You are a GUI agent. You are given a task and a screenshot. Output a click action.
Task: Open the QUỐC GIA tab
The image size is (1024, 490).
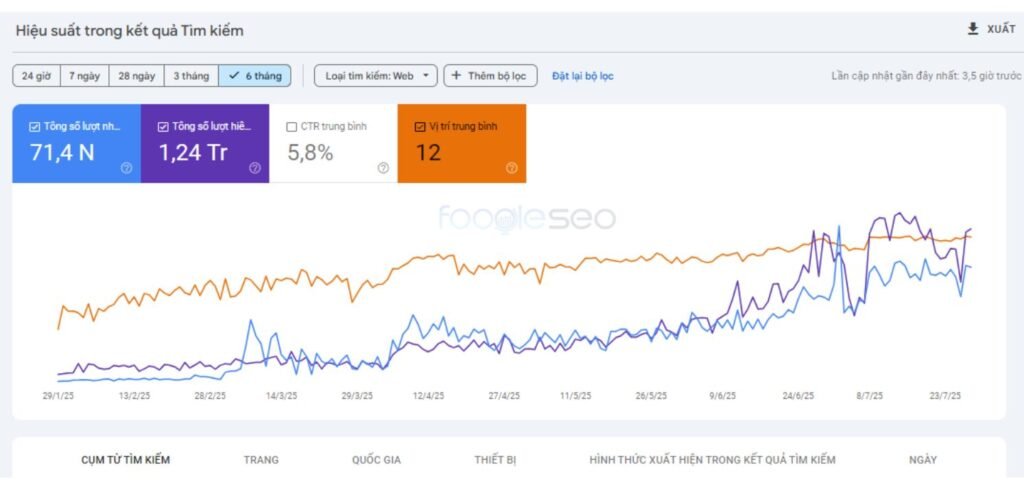pos(376,460)
